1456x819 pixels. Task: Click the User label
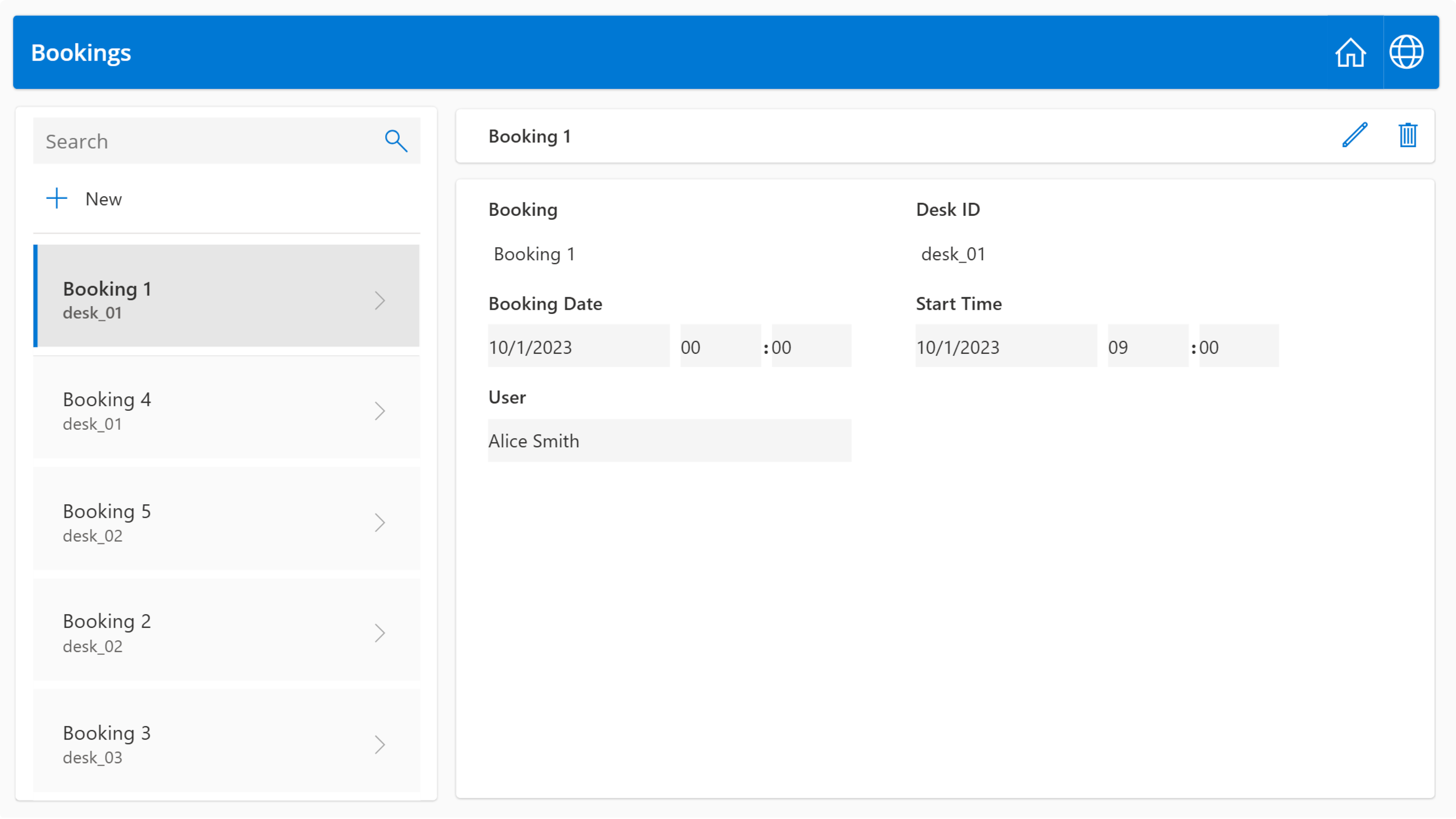point(507,397)
